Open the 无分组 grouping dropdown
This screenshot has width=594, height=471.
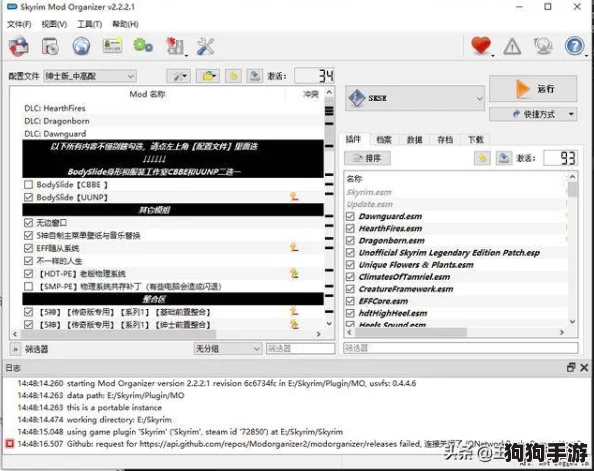[x=227, y=349]
